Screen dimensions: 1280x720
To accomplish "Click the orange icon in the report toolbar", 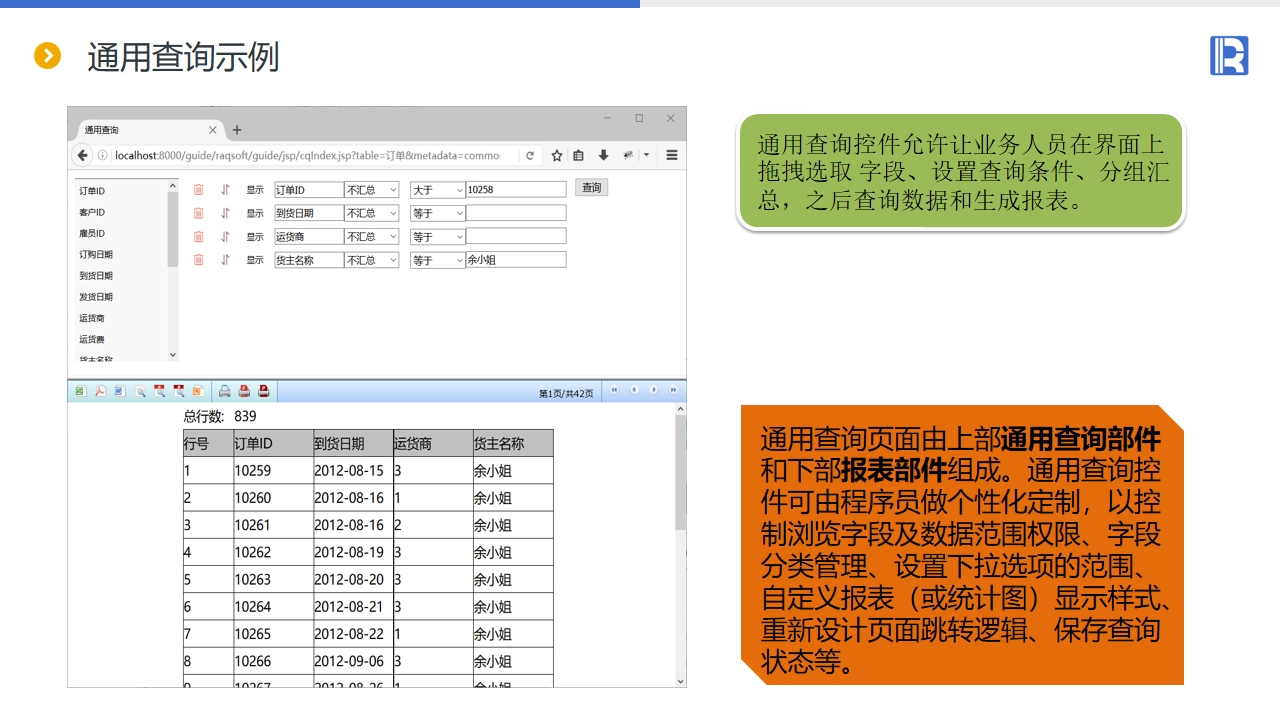I will [x=198, y=391].
